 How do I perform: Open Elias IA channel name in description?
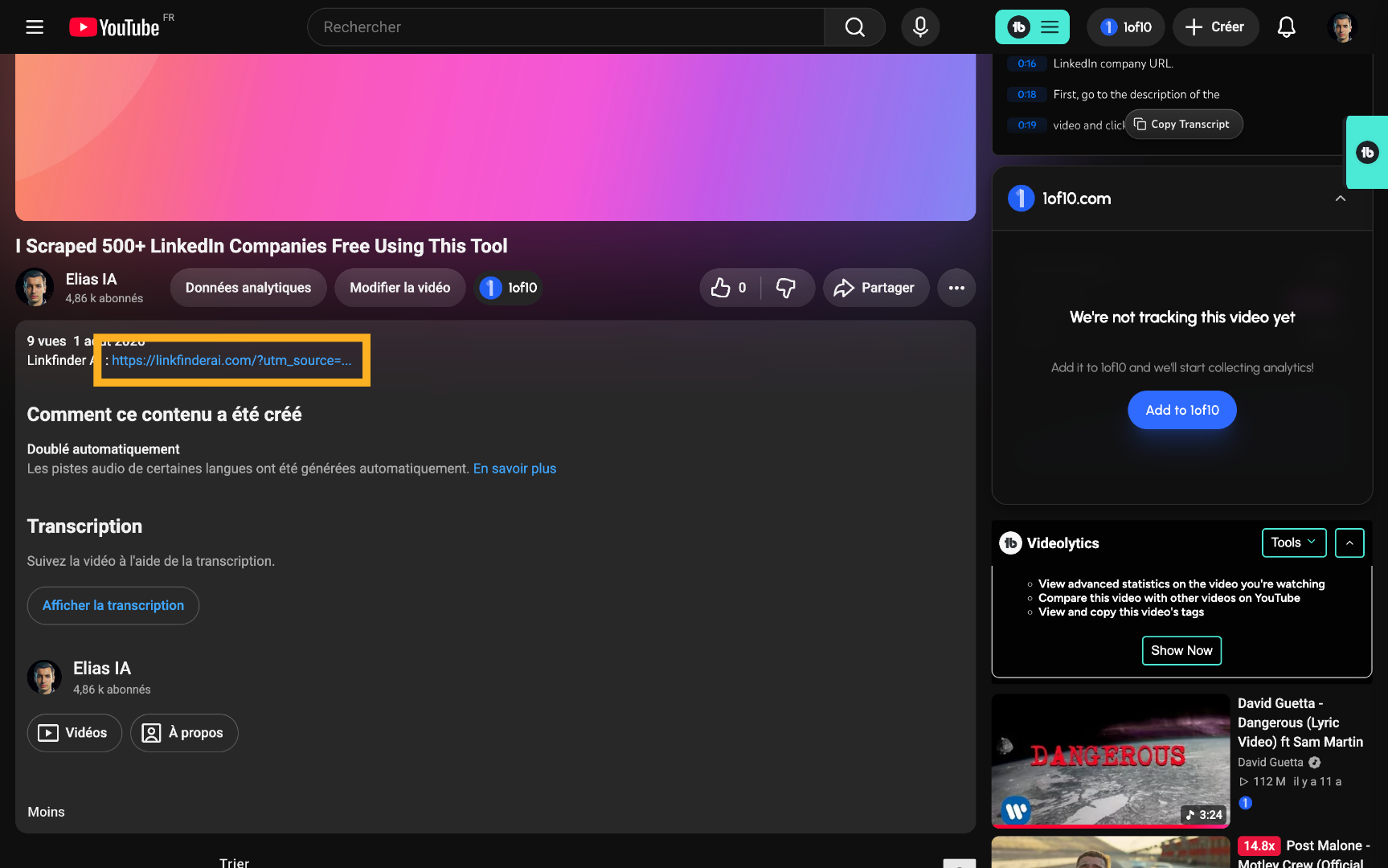[x=101, y=669]
